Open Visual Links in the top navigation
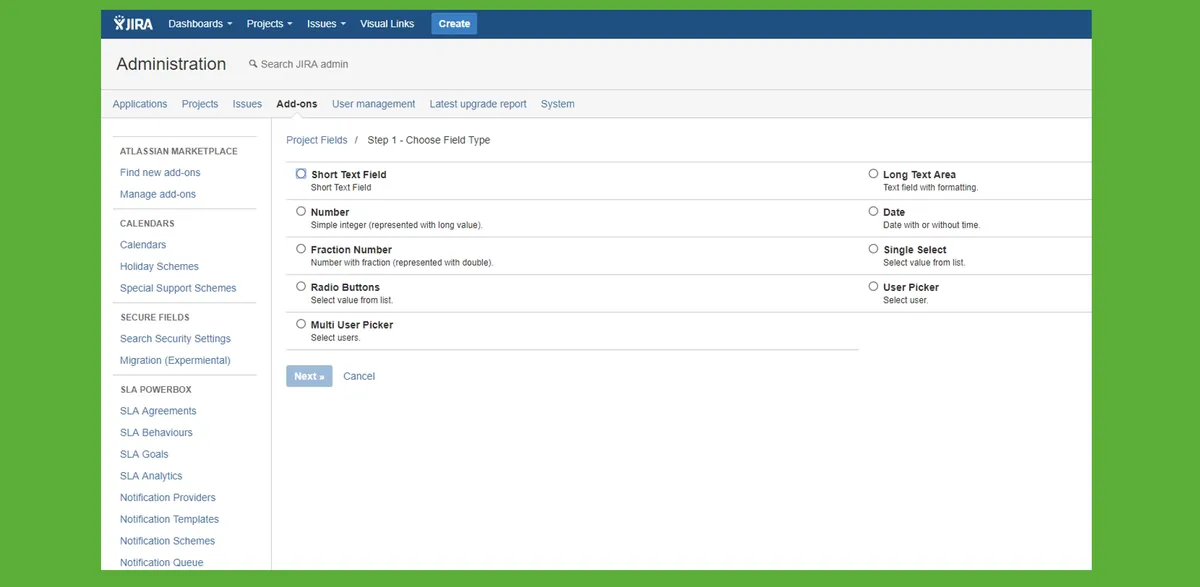Screen dimensions: 1200x587 (x=387, y=24)
